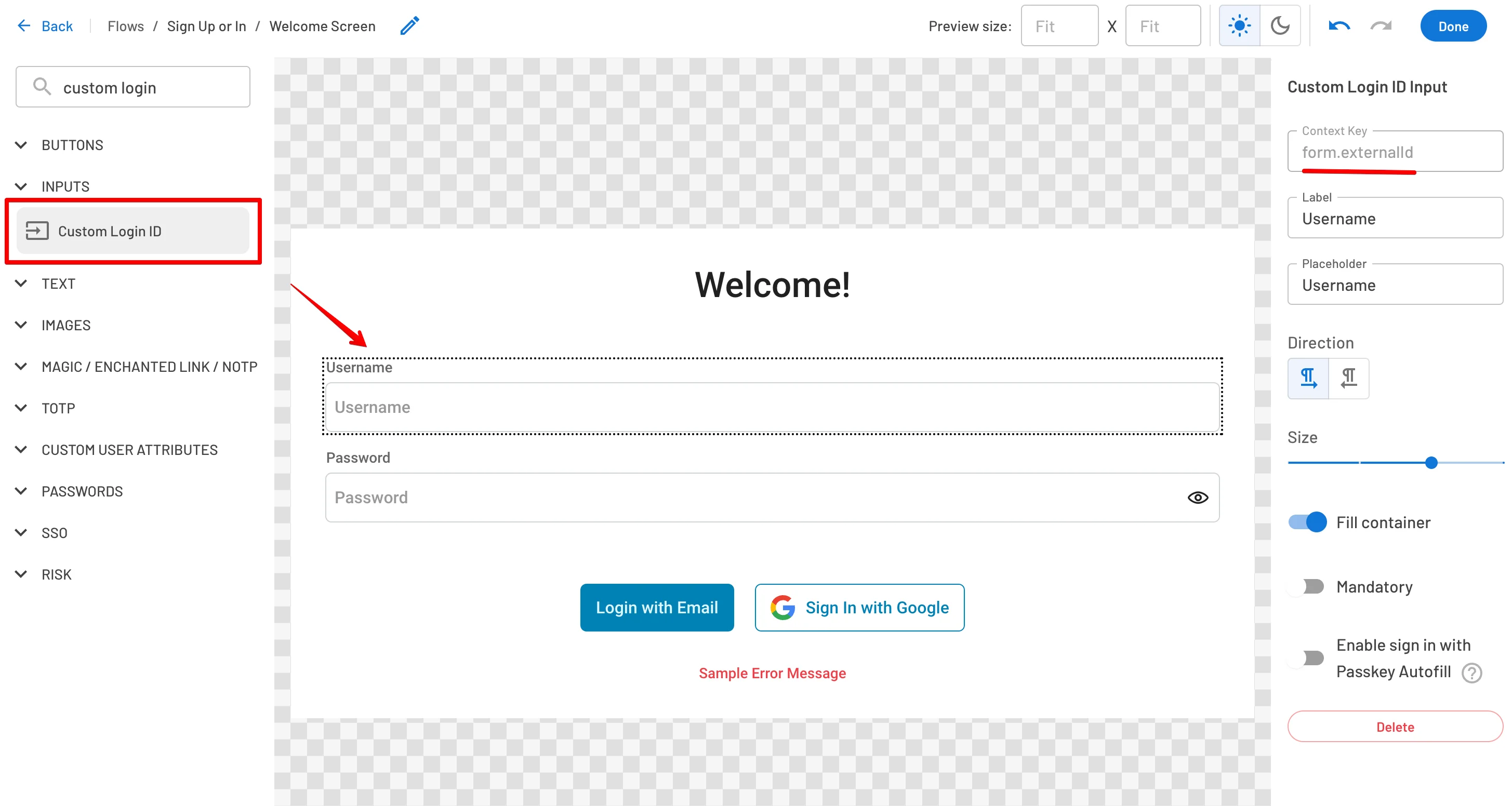Expand the BUTTONS category
This screenshot has height=806, width=1512.
click(x=72, y=145)
